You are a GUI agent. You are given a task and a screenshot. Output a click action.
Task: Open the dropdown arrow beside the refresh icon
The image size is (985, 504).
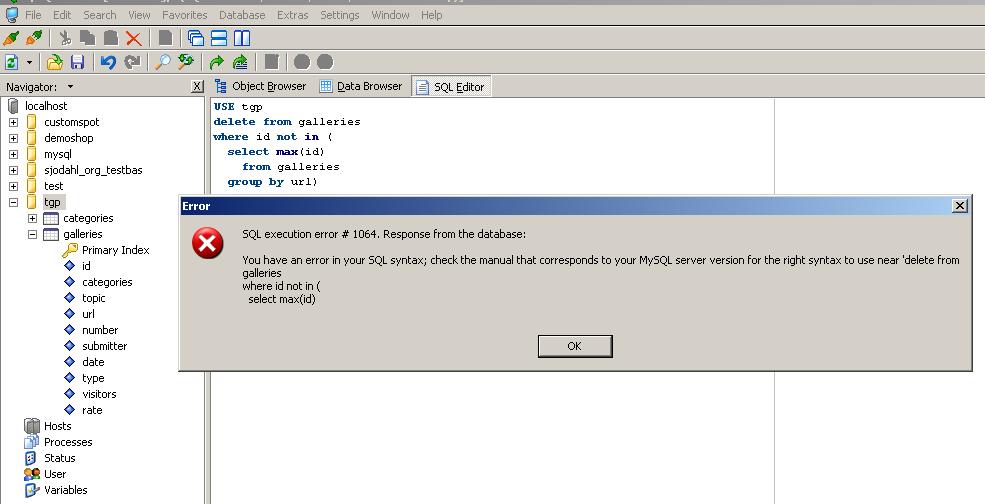click(x=29, y=62)
